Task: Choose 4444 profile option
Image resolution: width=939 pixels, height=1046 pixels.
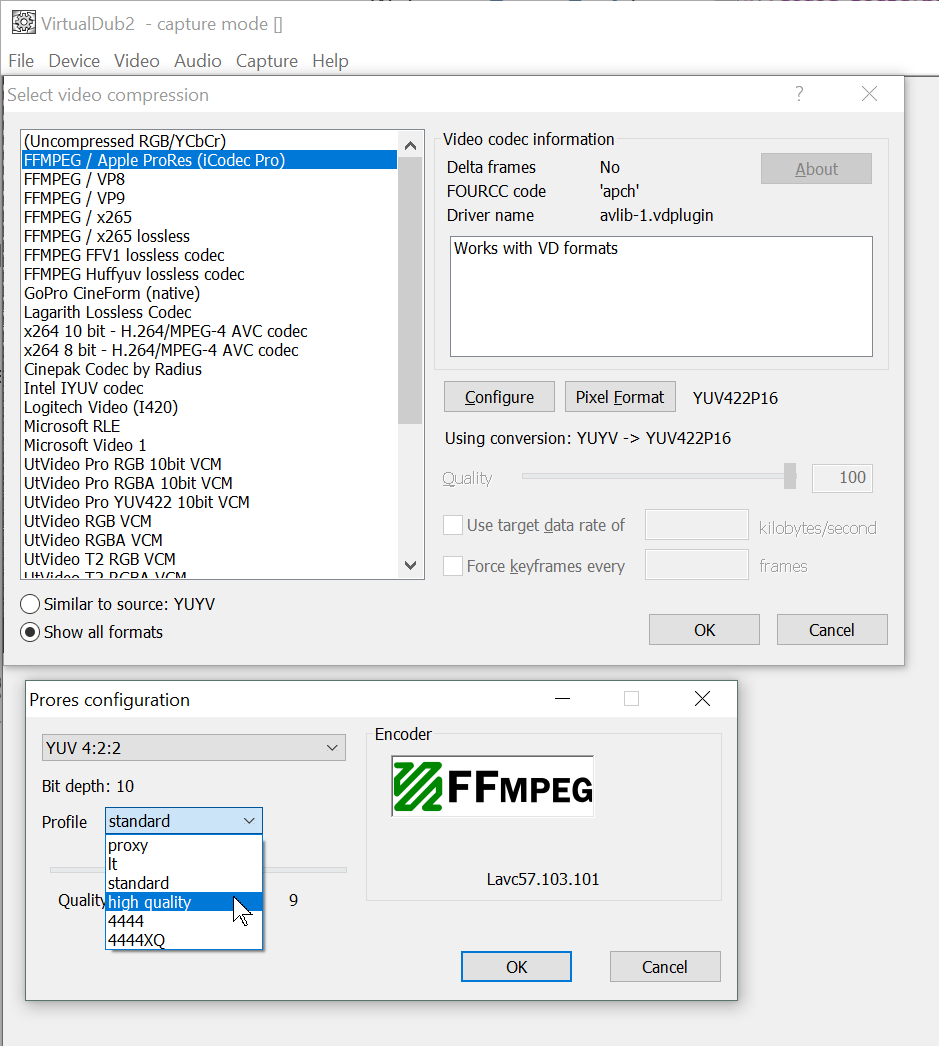Action: (x=184, y=921)
